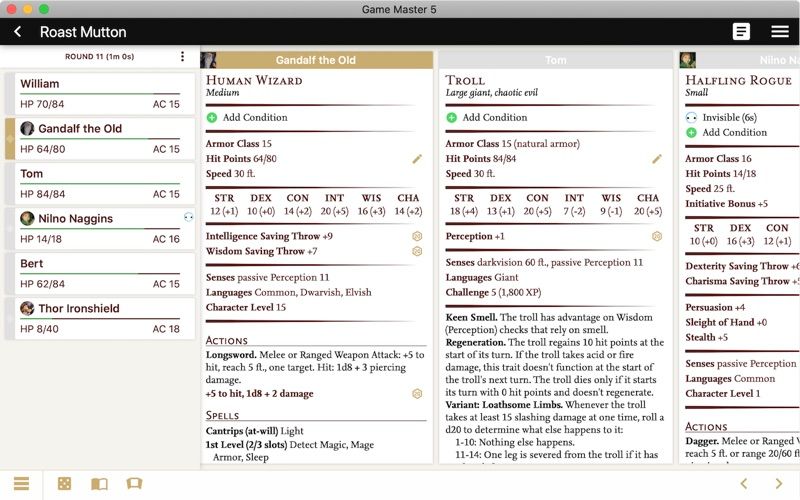
Task: Open round options three-dot menu
Action: (x=182, y=56)
